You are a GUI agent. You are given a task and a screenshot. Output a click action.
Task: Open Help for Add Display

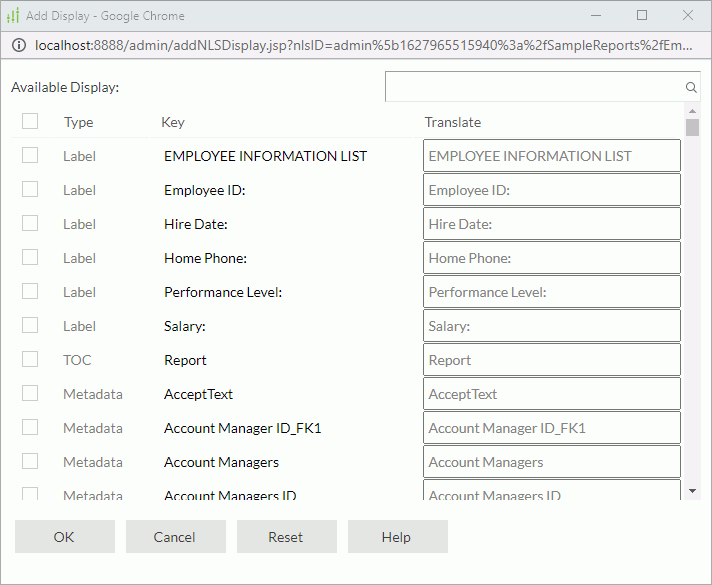397,537
